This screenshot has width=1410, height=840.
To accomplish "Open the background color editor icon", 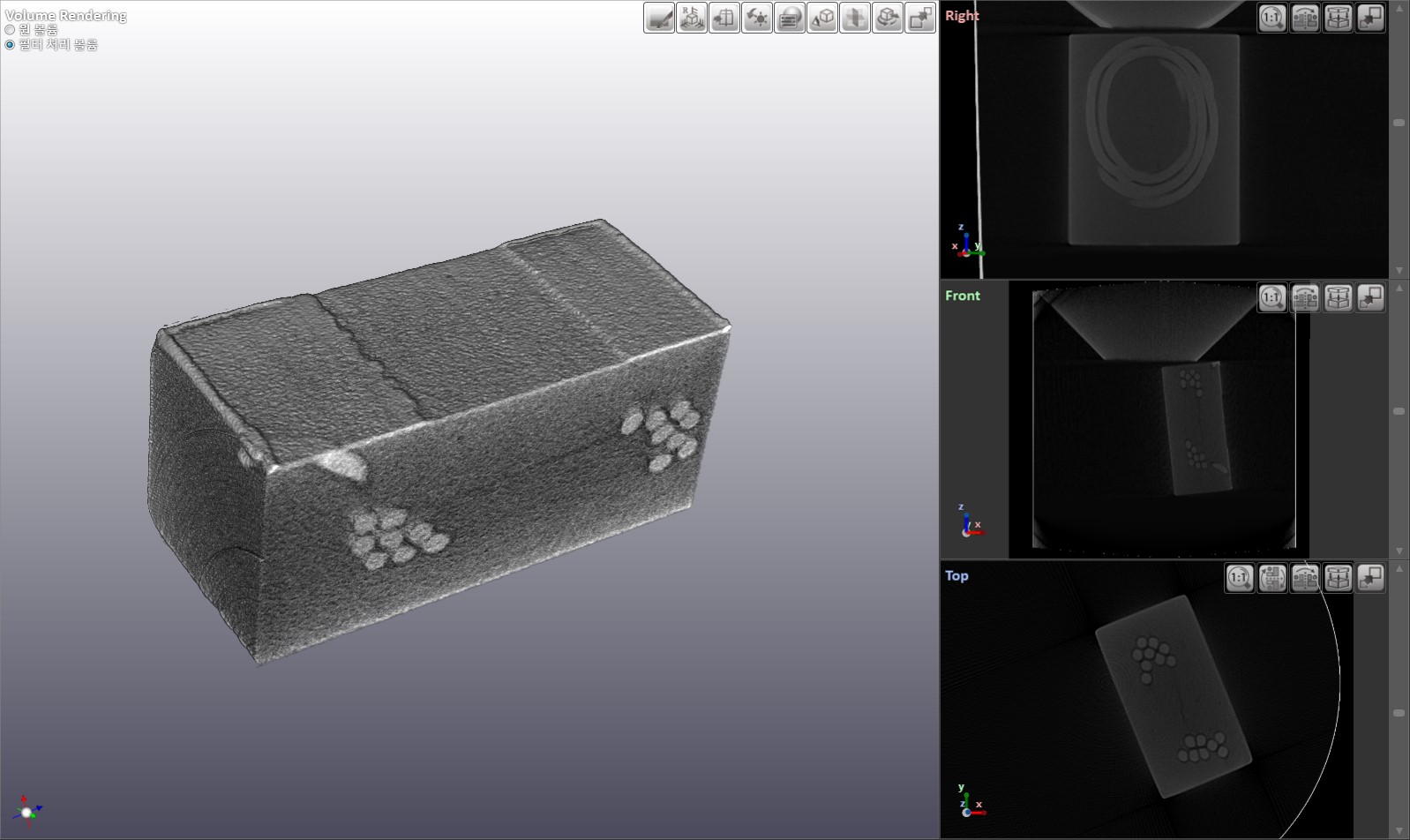I will point(659,18).
